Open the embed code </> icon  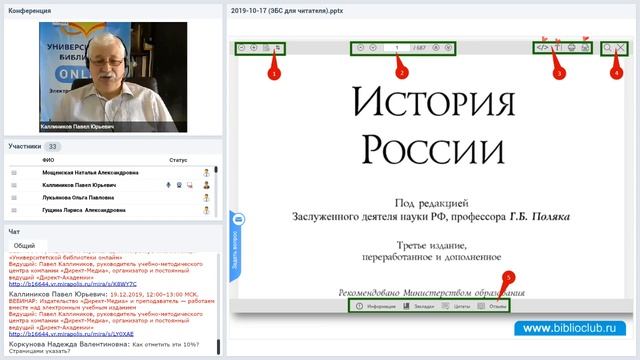pos(542,48)
